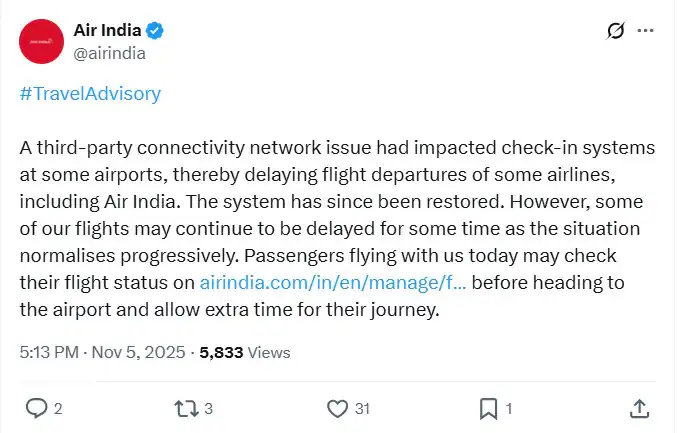Click the Air India profile avatar
The height and width of the screenshot is (433, 681).
coord(41,41)
